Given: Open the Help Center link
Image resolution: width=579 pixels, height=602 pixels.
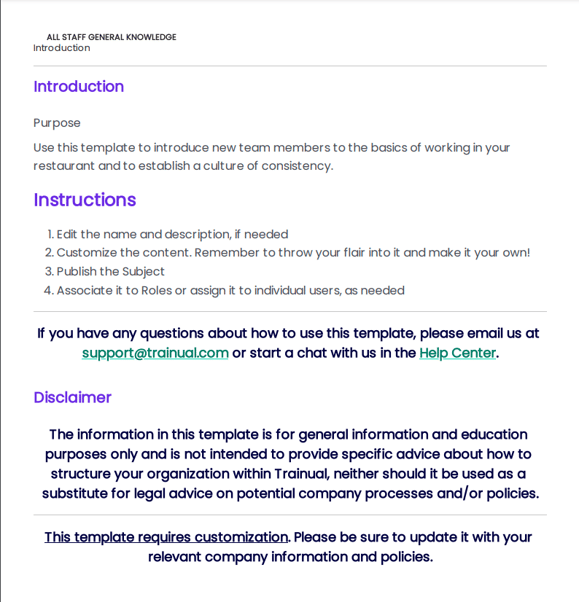Looking at the screenshot, I should pos(457,353).
